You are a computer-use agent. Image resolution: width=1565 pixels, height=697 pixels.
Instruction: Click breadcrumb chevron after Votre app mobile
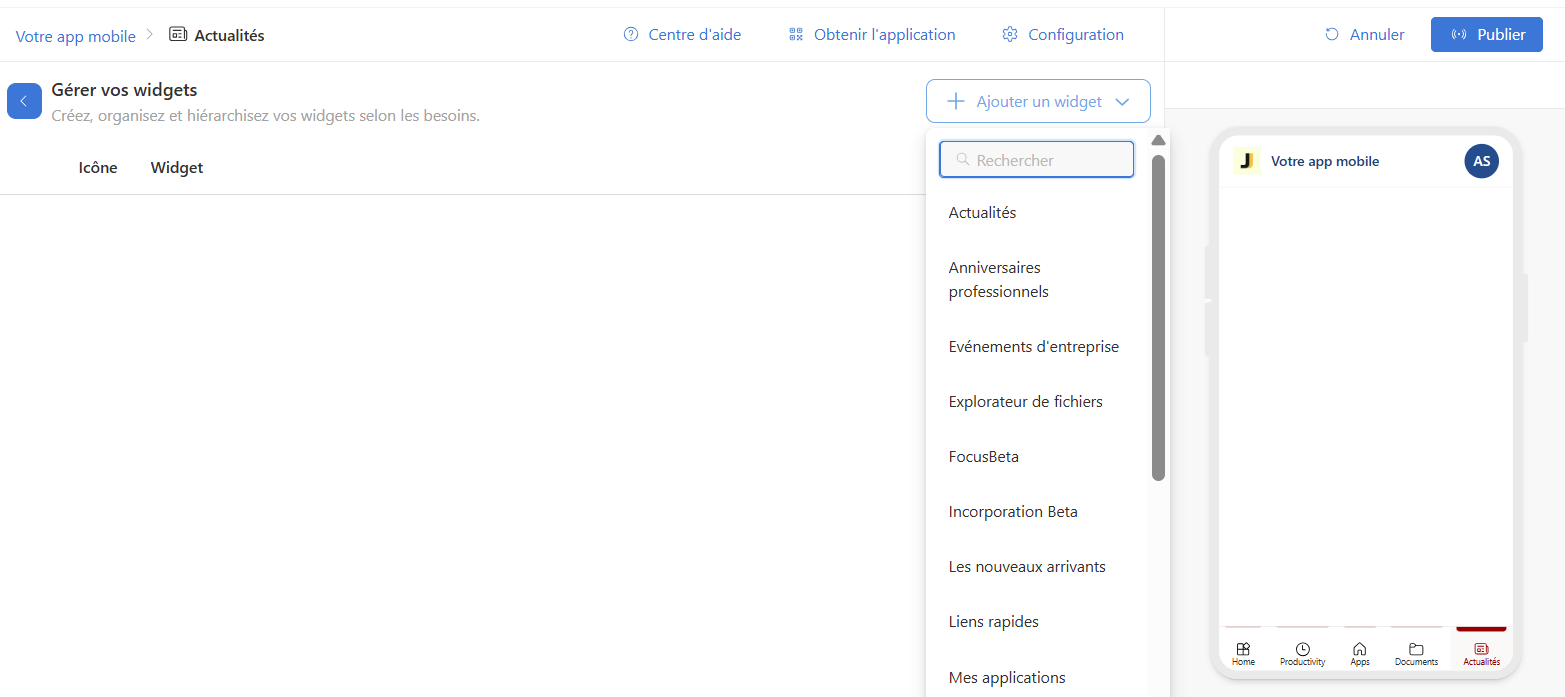coord(150,34)
